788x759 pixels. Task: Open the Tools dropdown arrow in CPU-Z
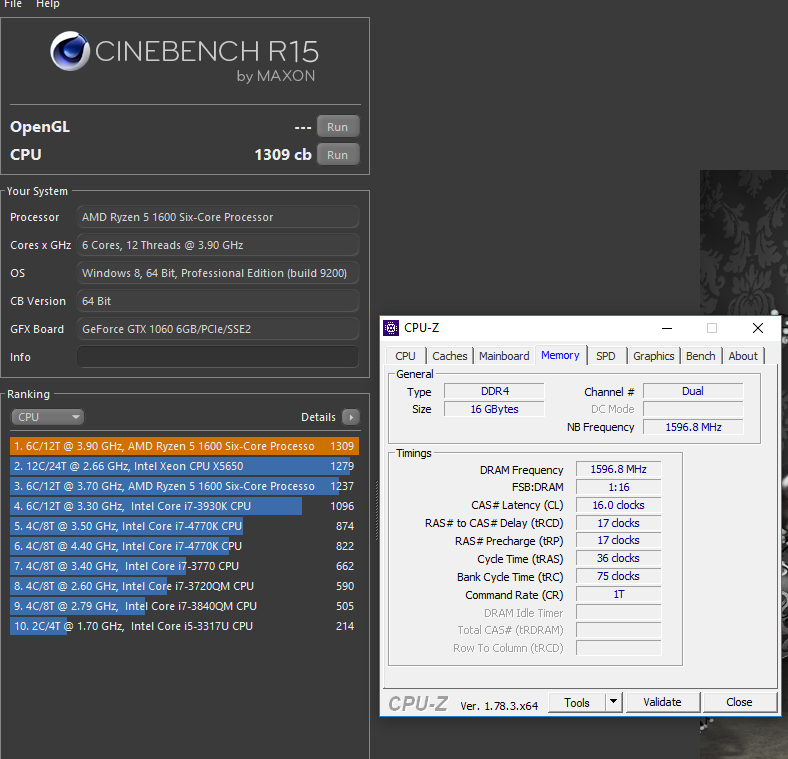613,702
